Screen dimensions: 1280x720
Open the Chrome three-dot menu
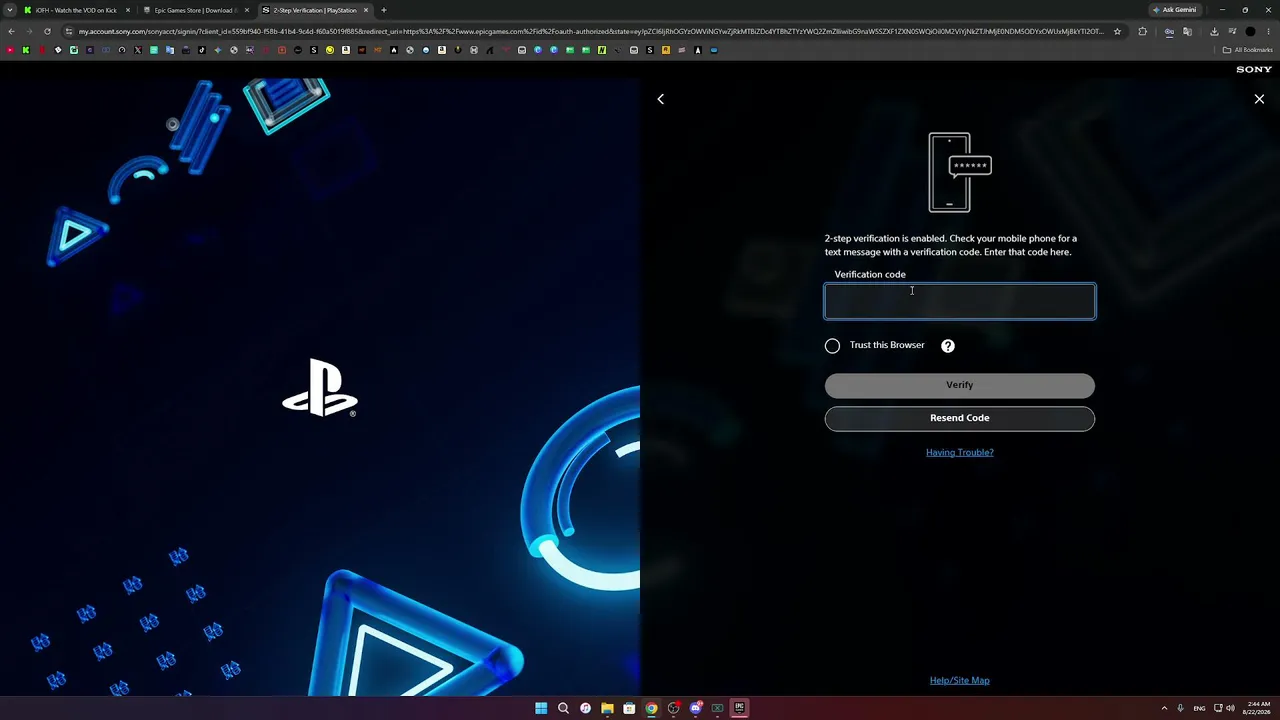tap(1268, 31)
